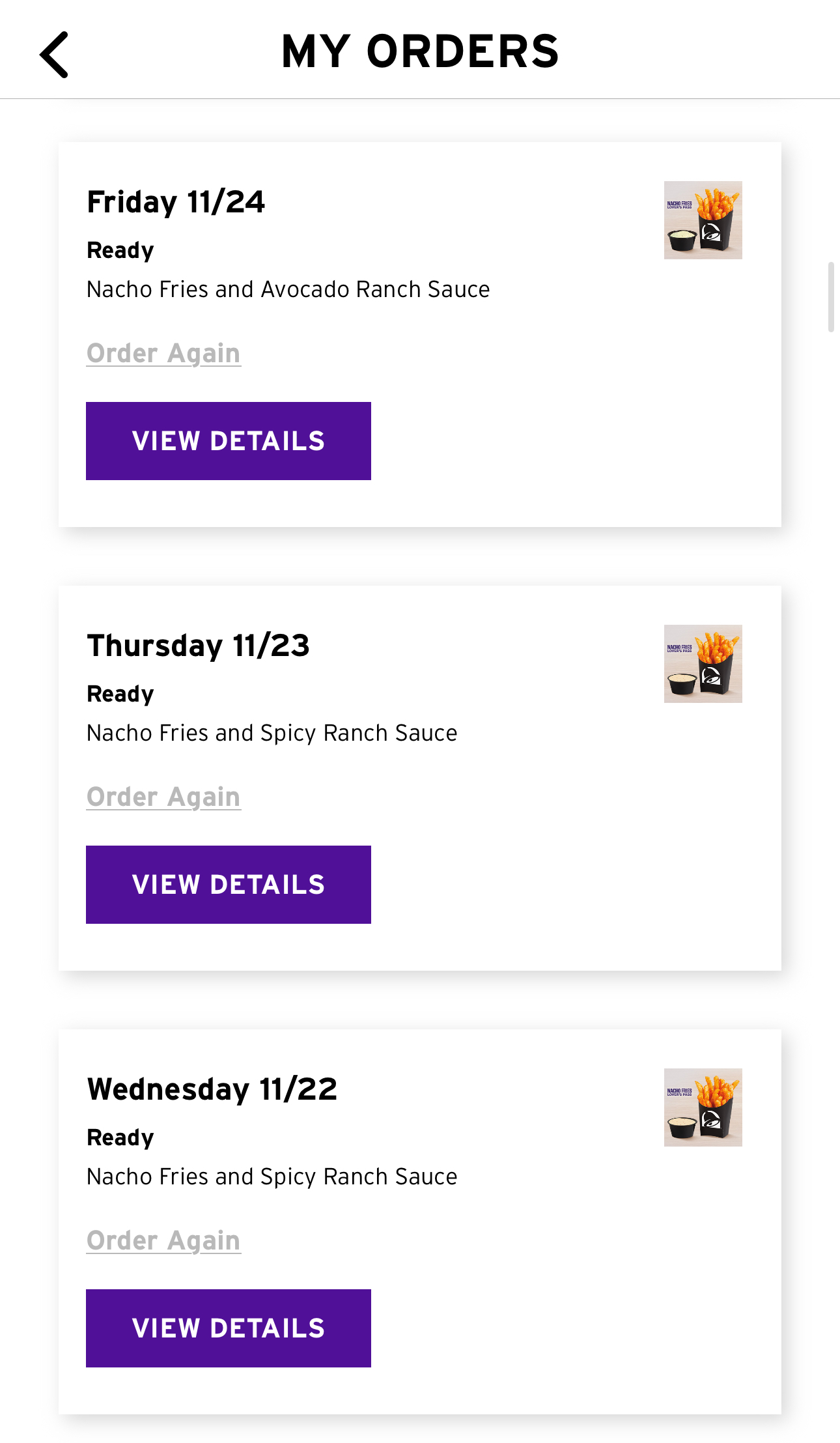Click the vertical scrollbar thumb
This screenshot has height=1443, width=840.
[831, 297]
